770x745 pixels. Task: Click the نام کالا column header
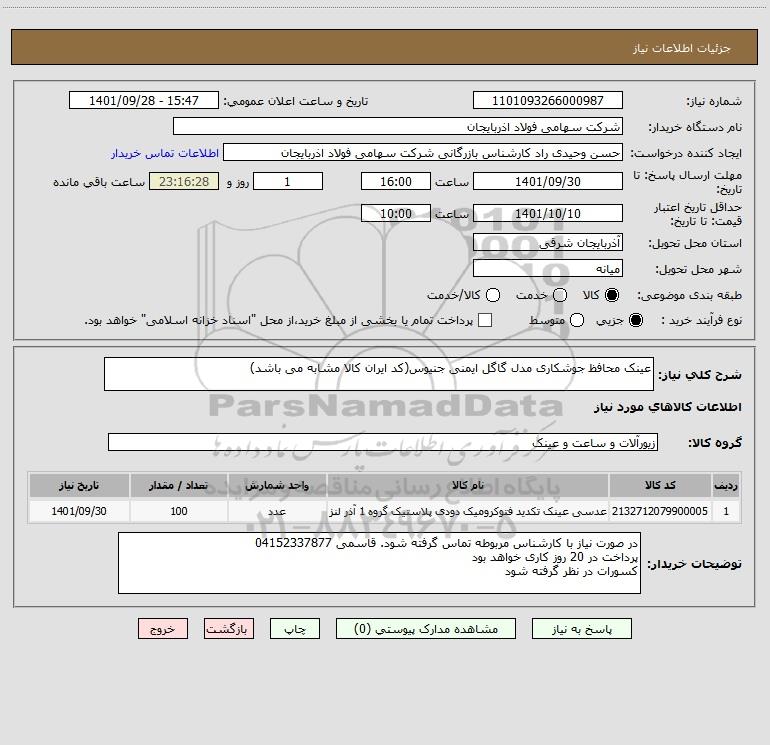[468, 485]
